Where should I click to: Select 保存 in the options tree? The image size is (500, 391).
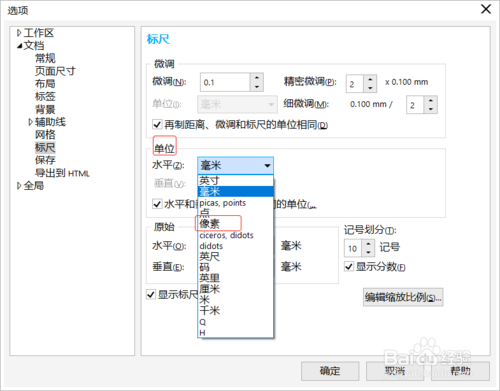click(x=45, y=160)
